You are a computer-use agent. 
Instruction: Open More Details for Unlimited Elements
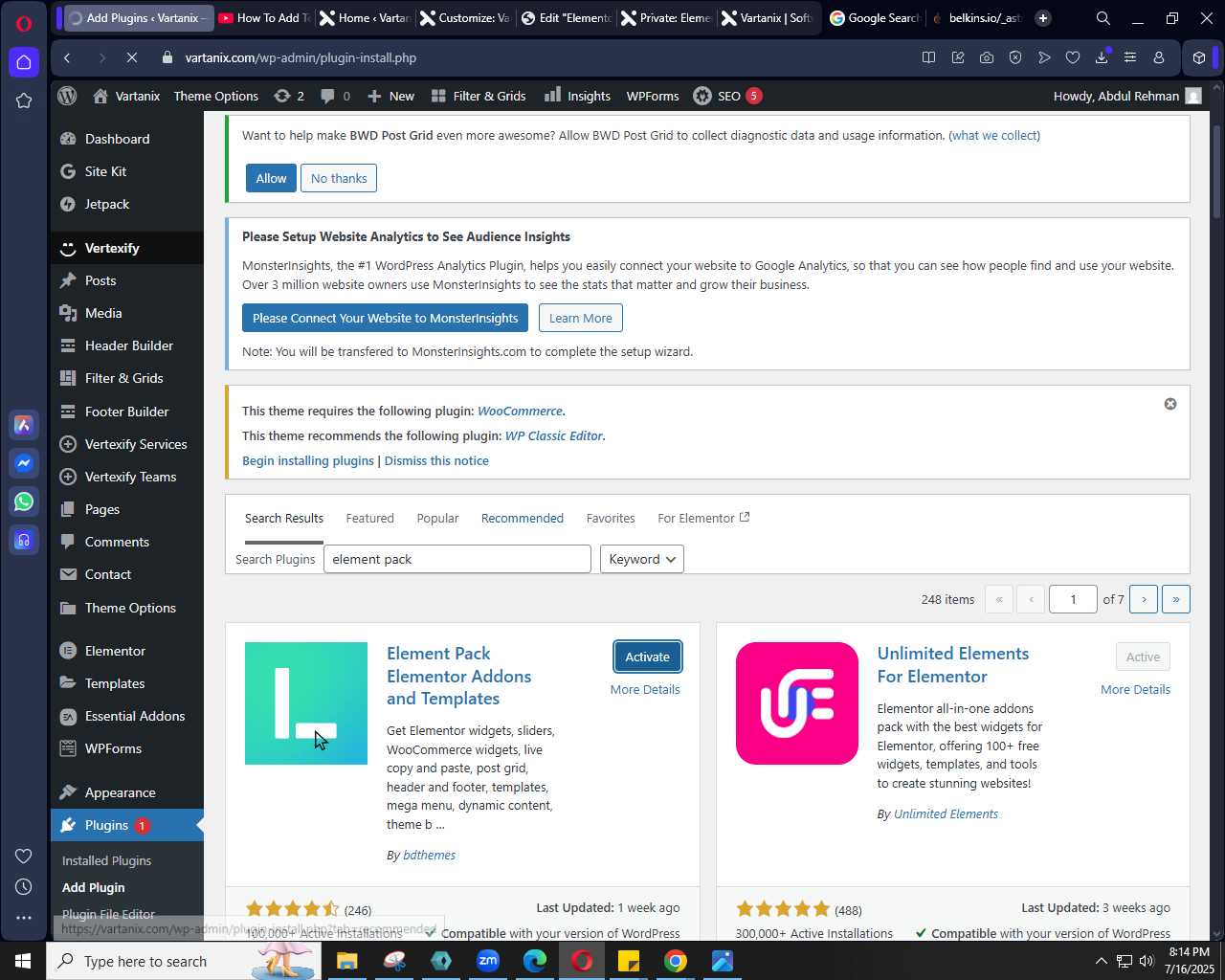pos(1135,689)
